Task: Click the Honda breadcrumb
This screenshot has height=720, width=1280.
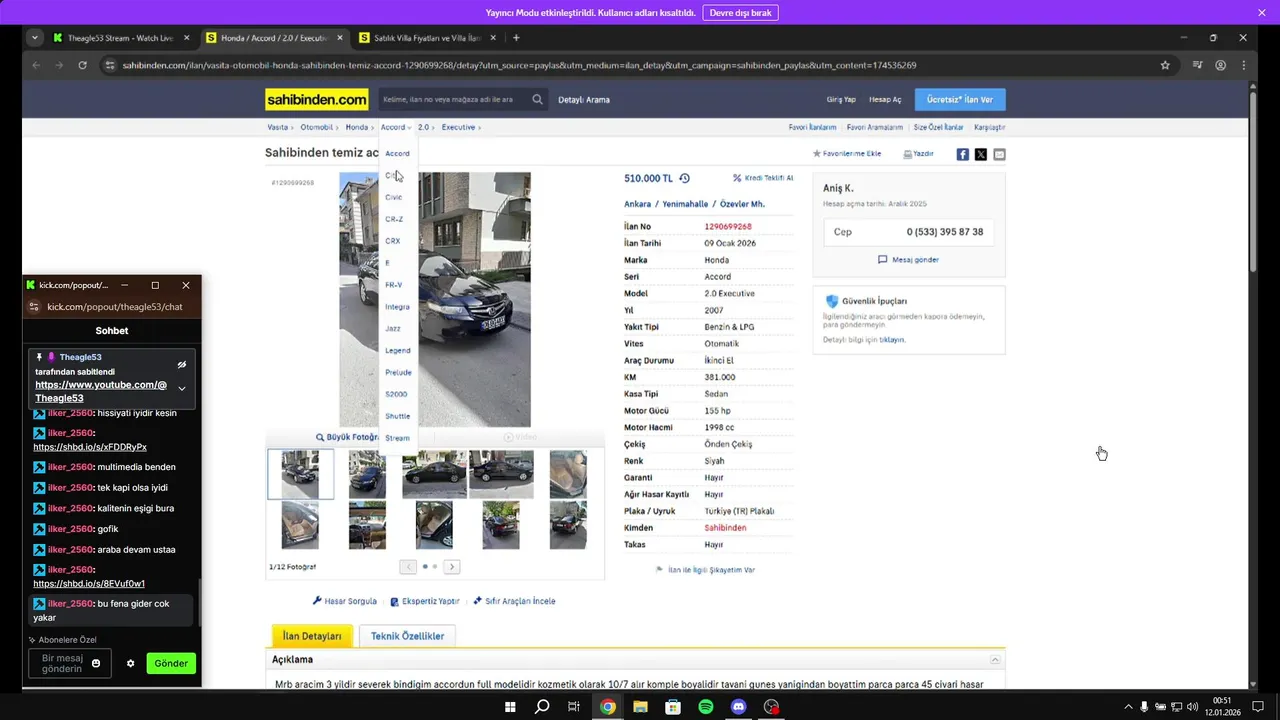Action: point(357,127)
